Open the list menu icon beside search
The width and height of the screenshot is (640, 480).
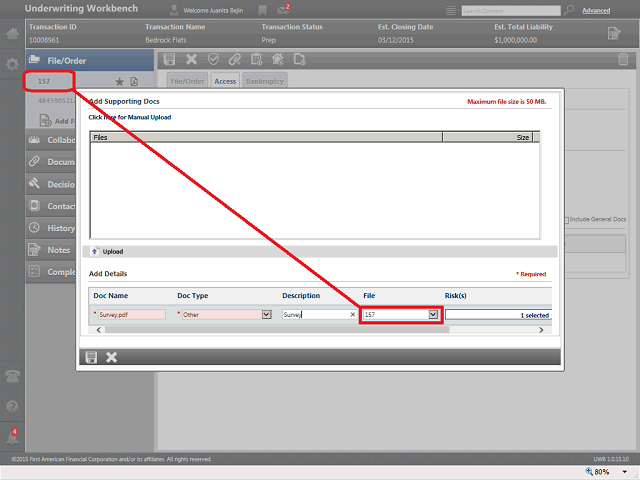point(451,11)
